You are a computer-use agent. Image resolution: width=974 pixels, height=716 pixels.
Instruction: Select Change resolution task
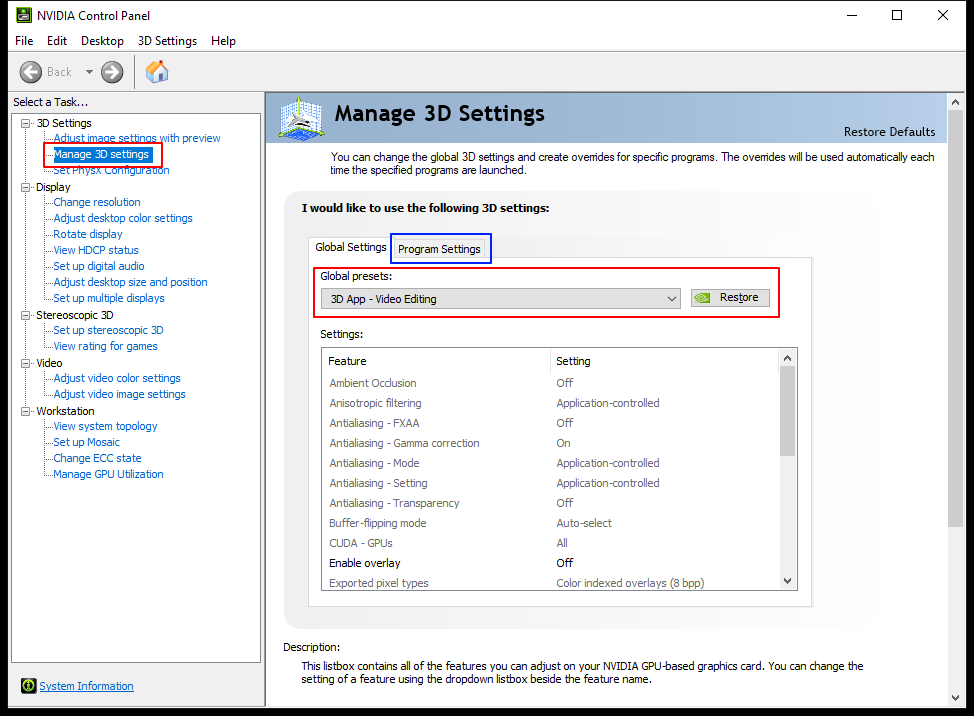(97, 202)
